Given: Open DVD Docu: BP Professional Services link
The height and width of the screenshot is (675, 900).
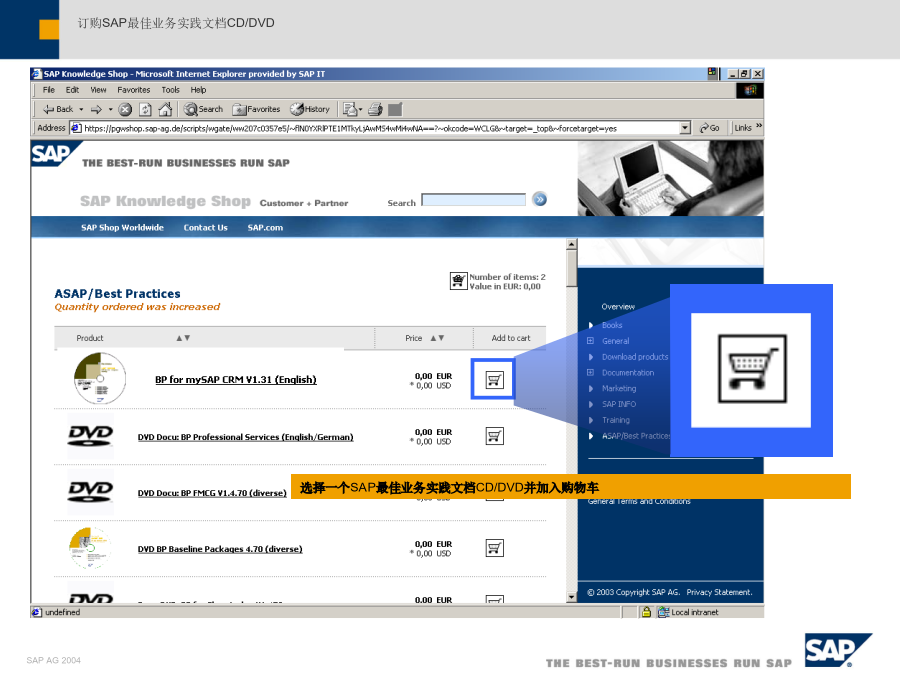Looking at the screenshot, I should pos(245,437).
